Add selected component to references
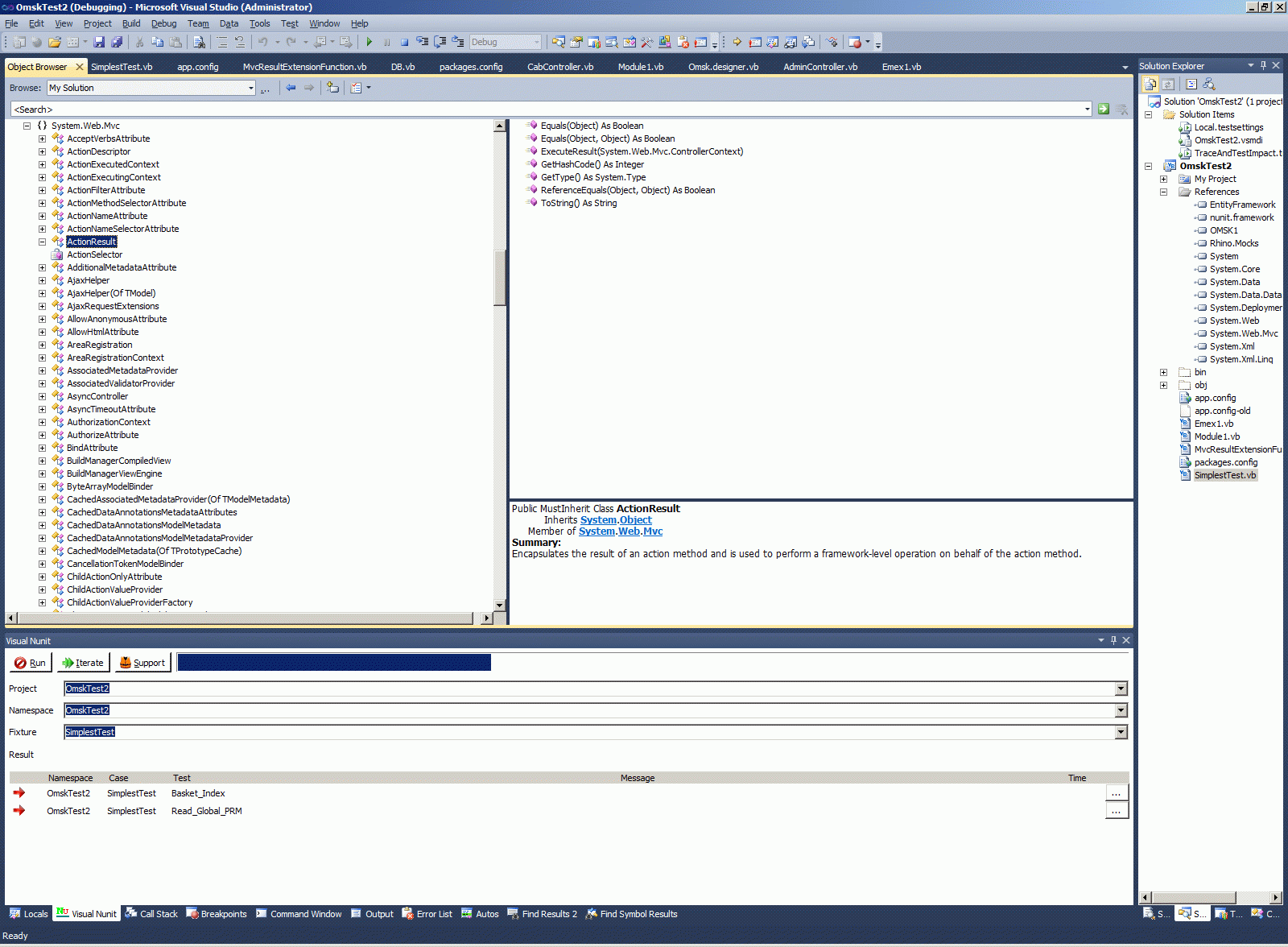 [333, 88]
